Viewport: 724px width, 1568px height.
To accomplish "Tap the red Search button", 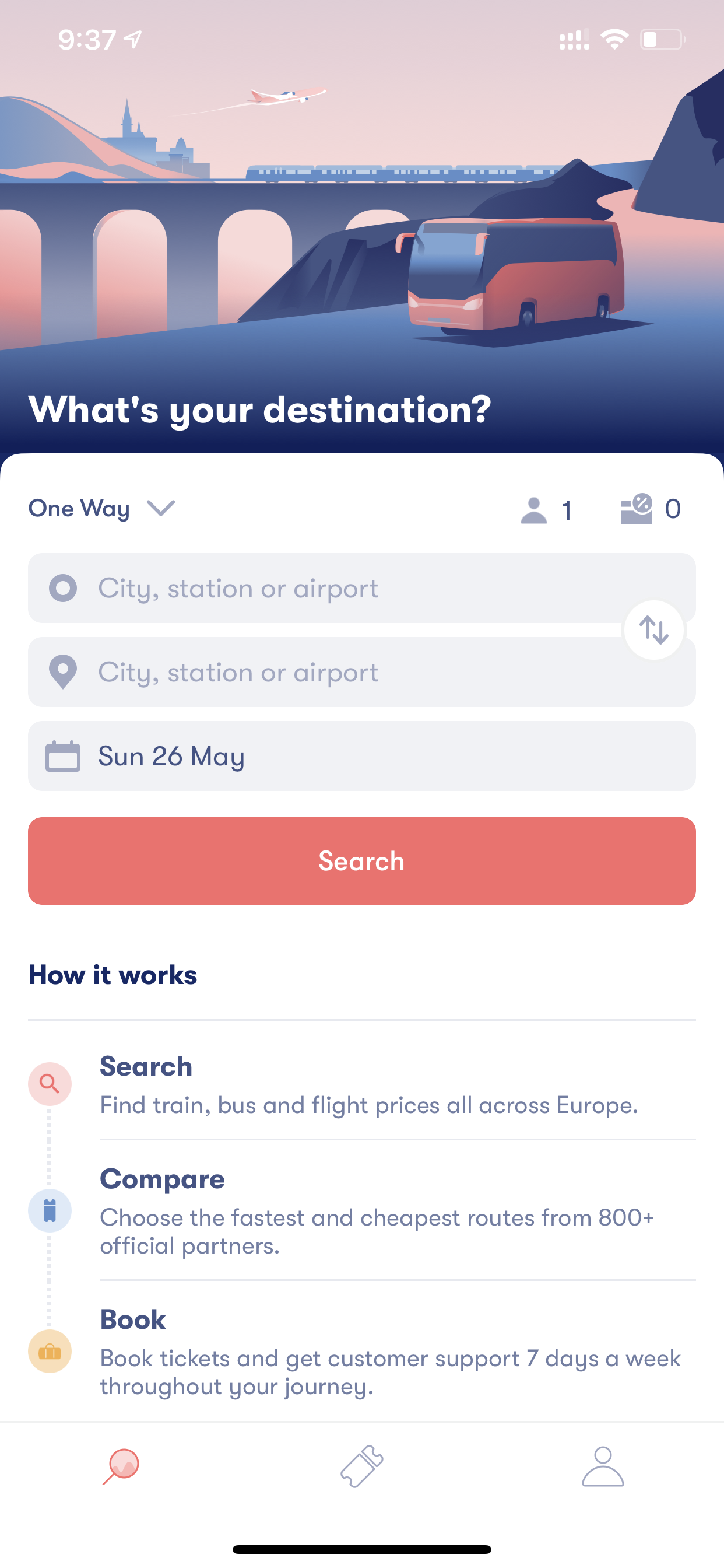I will tap(362, 860).
